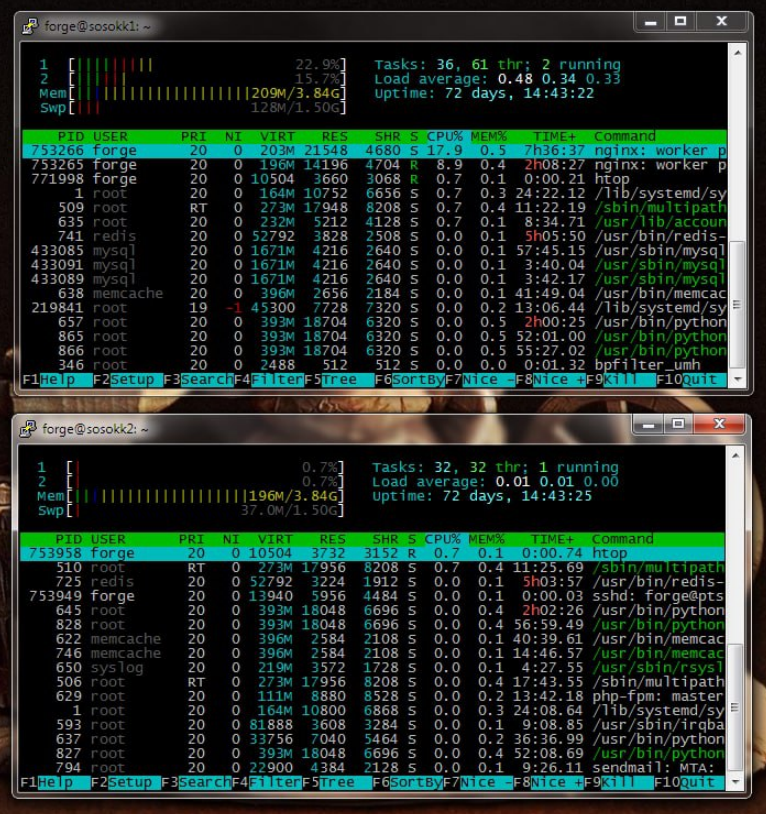Click PuTTY icon in sosokk1 title bar
This screenshot has height=814, width=766.
point(31,25)
